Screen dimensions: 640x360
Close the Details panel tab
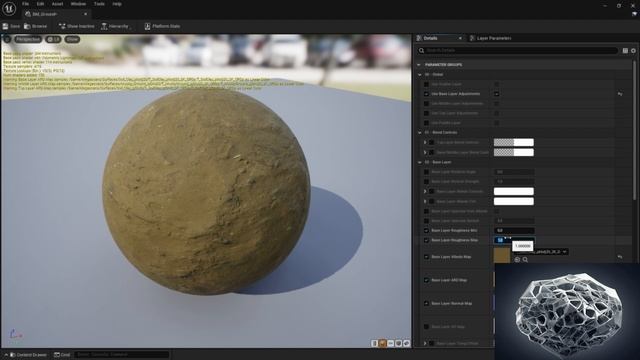(x=460, y=38)
